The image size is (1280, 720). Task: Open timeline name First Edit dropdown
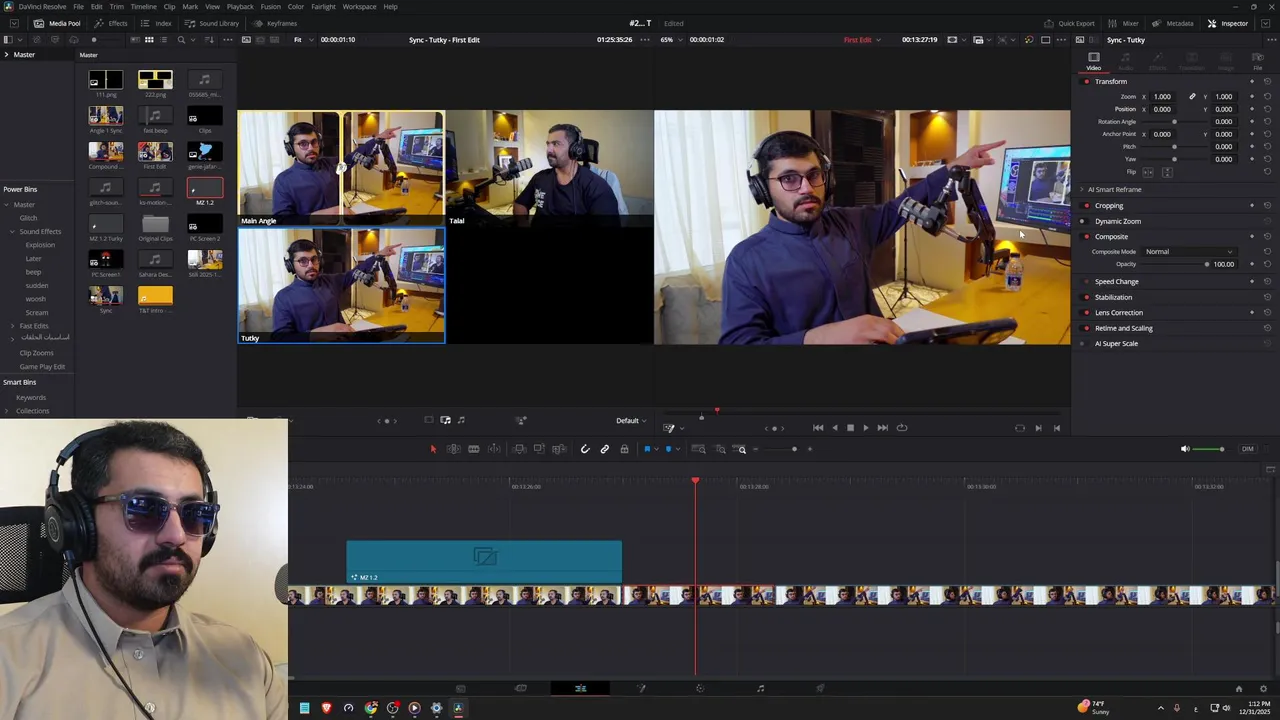click(x=862, y=40)
